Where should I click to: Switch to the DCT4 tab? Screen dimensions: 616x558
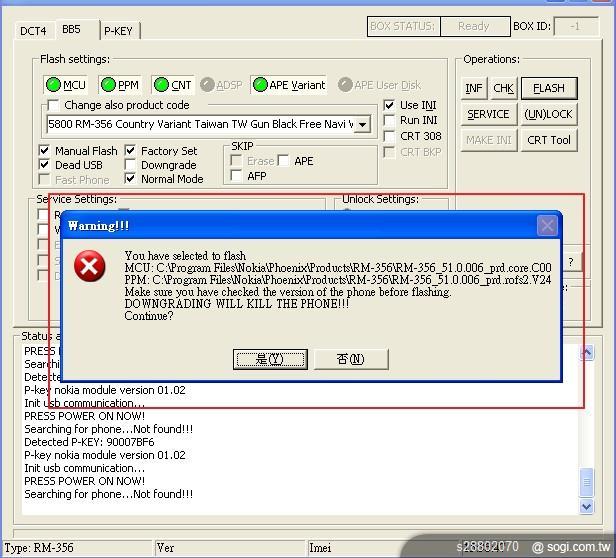click(x=34, y=31)
